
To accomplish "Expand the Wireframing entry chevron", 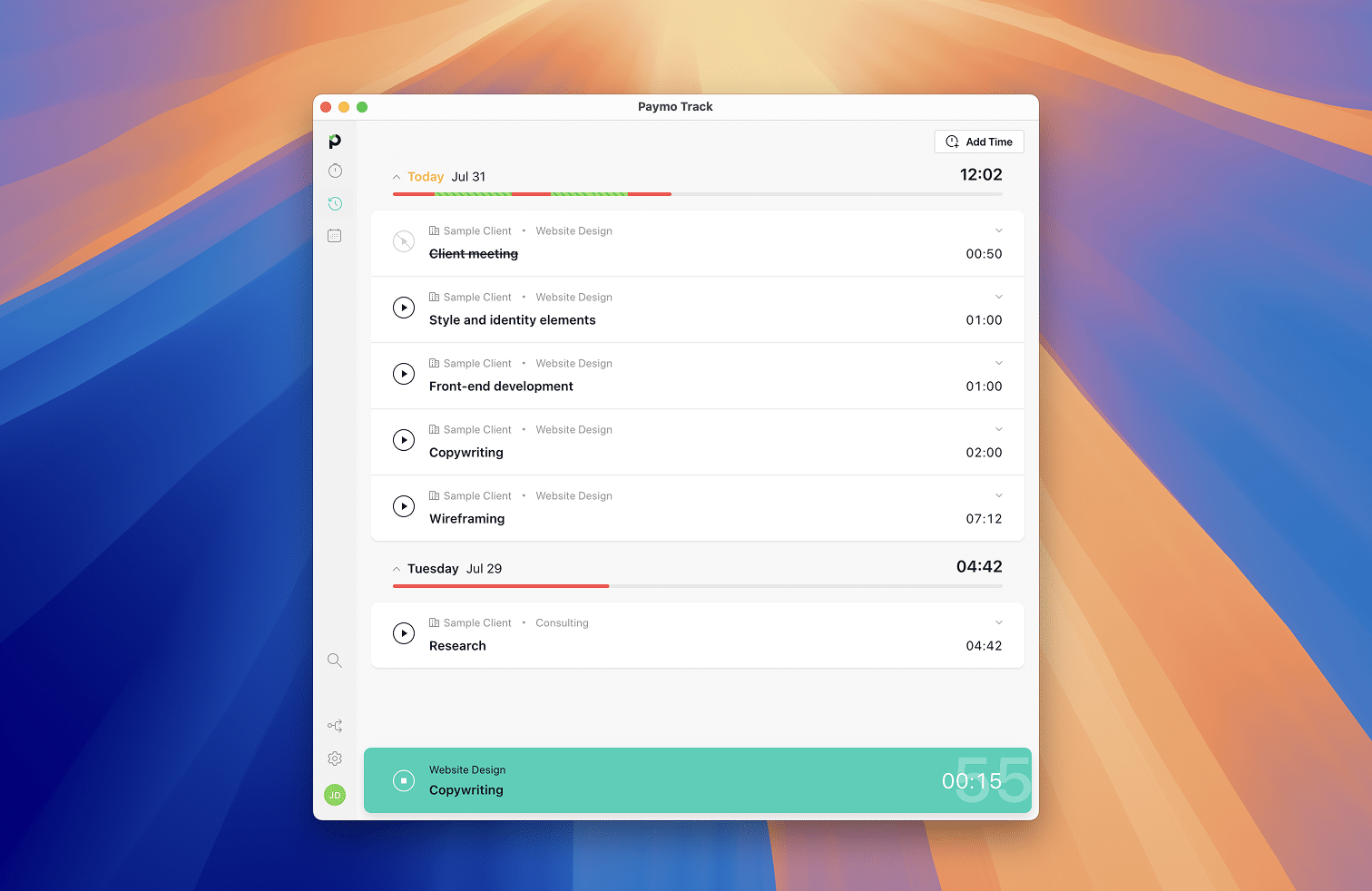I will [x=999, y=495].
